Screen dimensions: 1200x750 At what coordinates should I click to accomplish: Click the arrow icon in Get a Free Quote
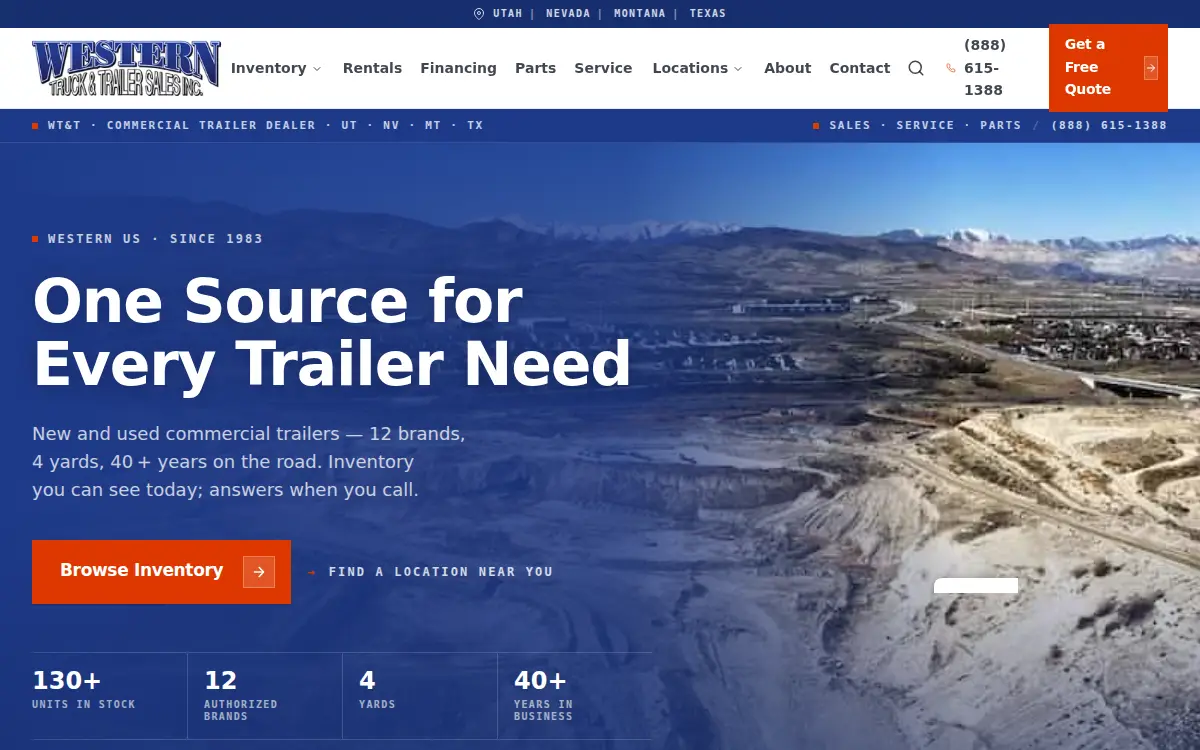click(1151, 68)
